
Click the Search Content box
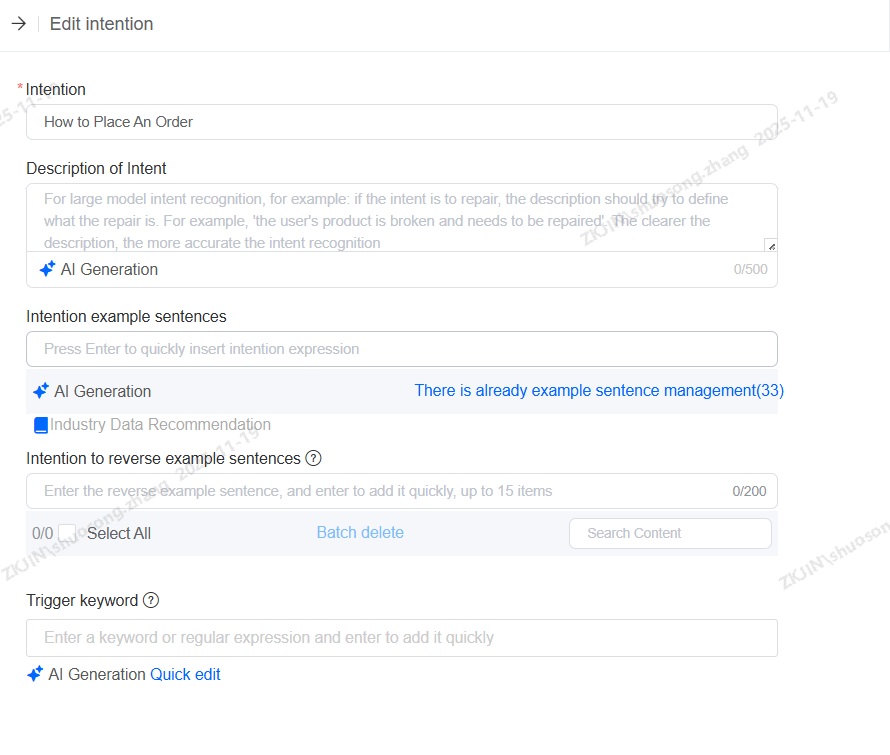[x=670, y=533]
